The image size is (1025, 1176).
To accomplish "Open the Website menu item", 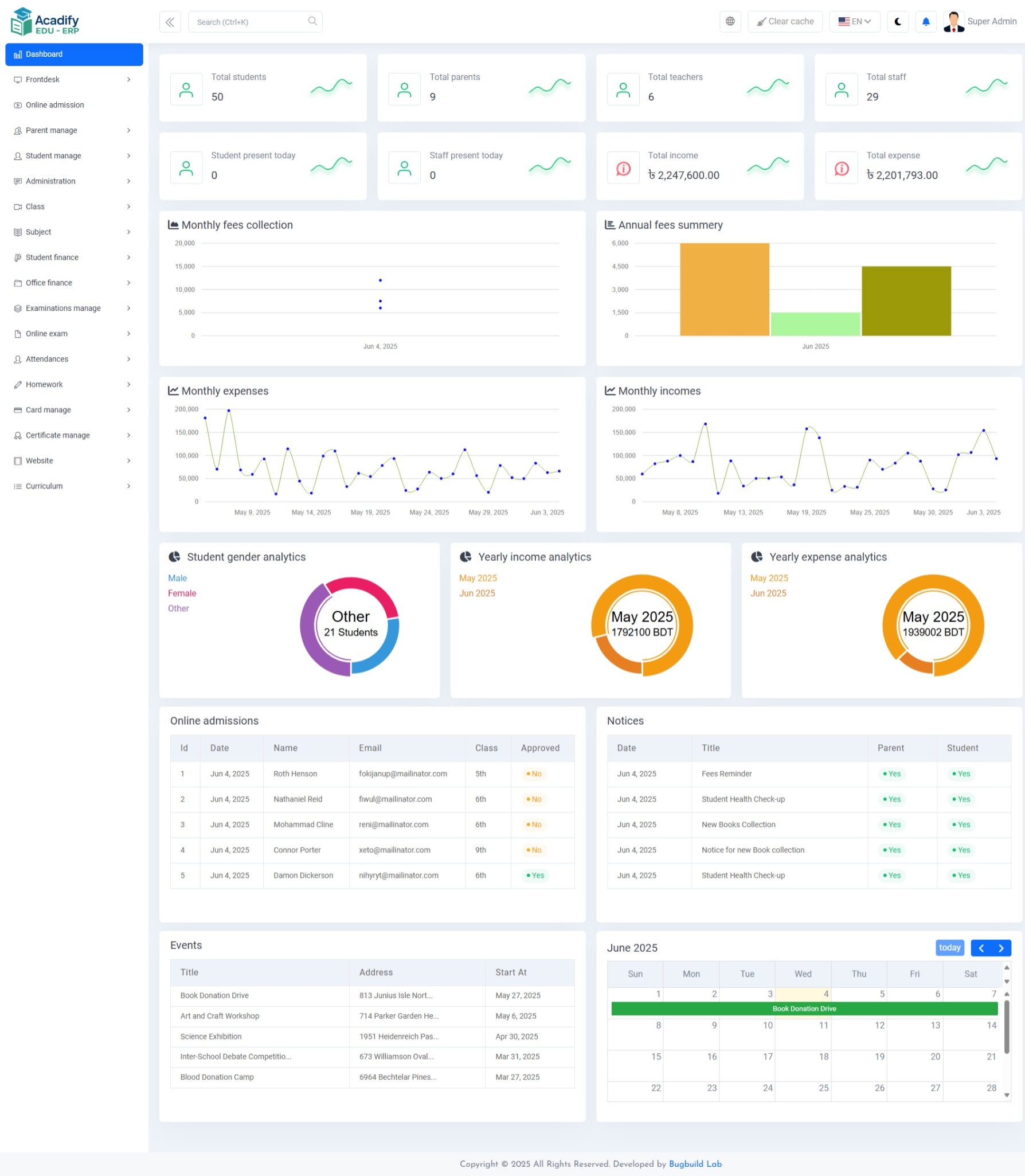I will (39, 460).
